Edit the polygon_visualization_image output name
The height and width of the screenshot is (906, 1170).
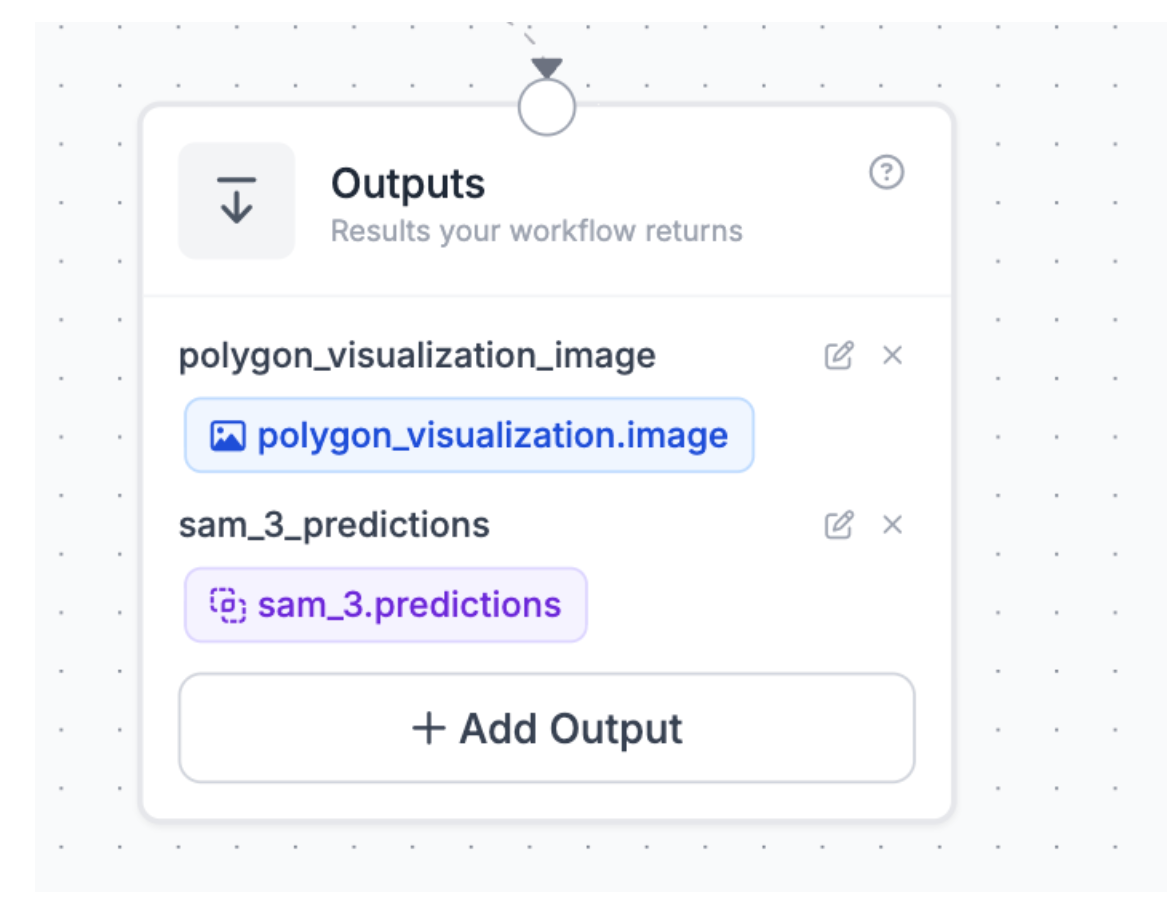pos(838,355)
